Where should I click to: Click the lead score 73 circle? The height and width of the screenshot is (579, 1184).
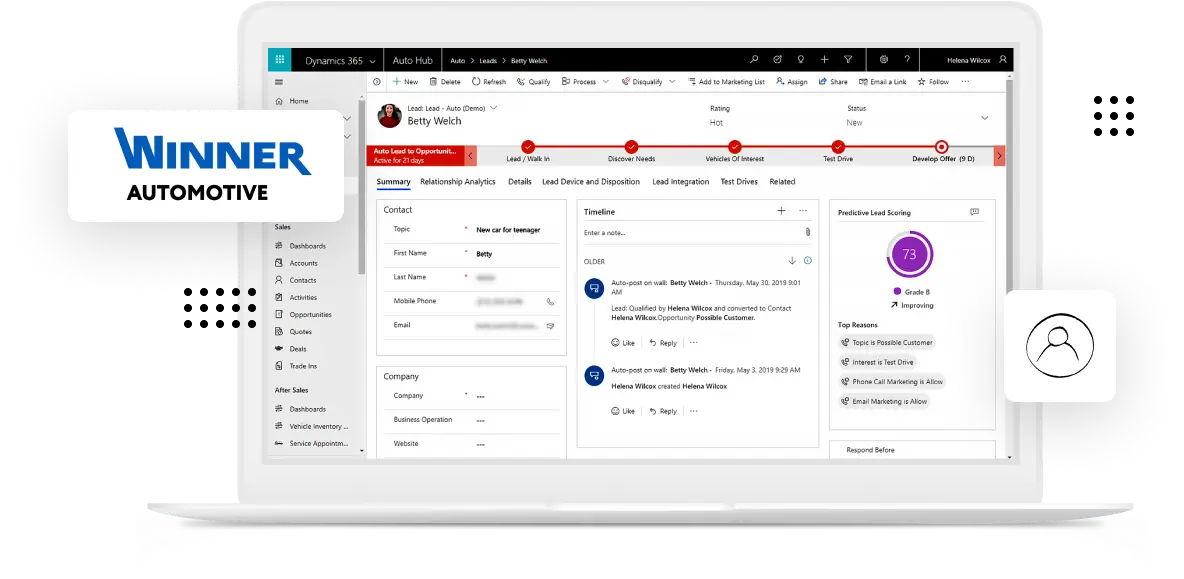click(909, 254)
